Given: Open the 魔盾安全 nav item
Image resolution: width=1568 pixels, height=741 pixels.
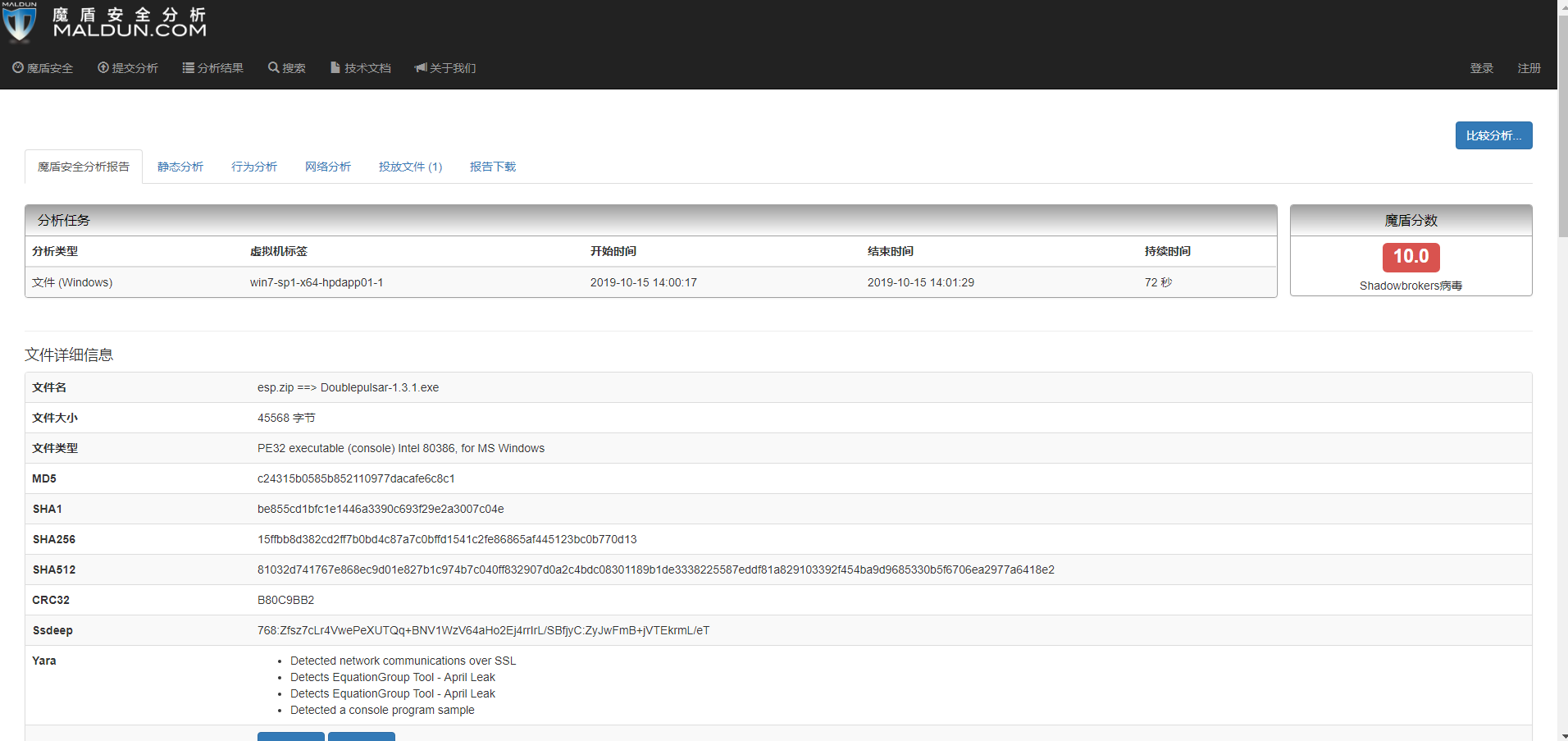Looking at the screenshot, I should point(43,68).
